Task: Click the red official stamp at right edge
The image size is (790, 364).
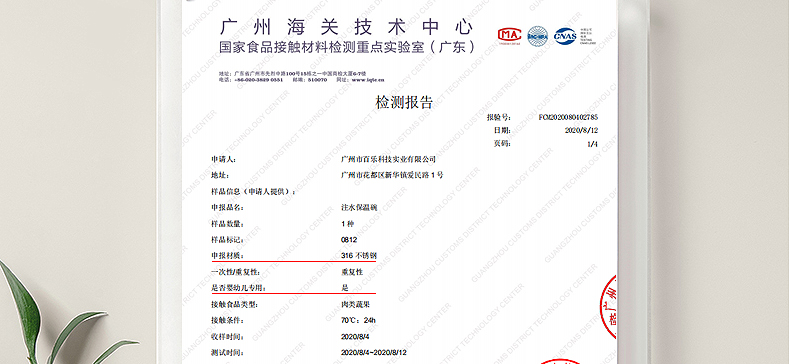Action: [x=609, y=307]
